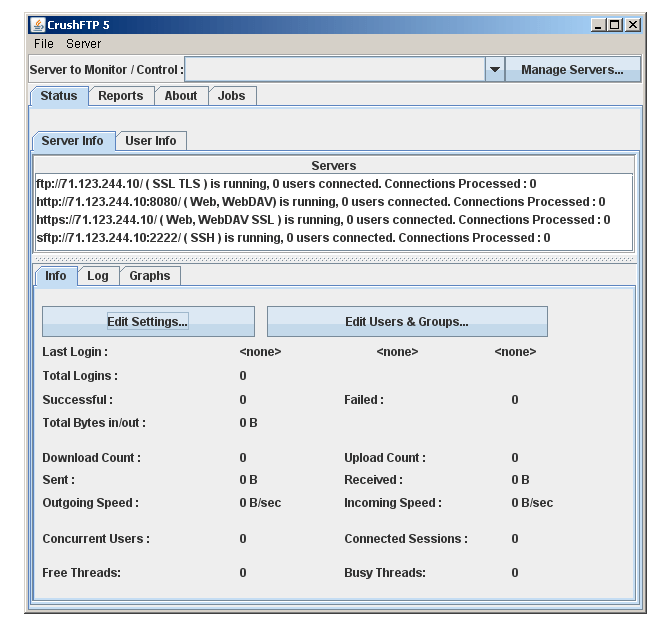Click the Total Logins label

click(x=80, y=376)
